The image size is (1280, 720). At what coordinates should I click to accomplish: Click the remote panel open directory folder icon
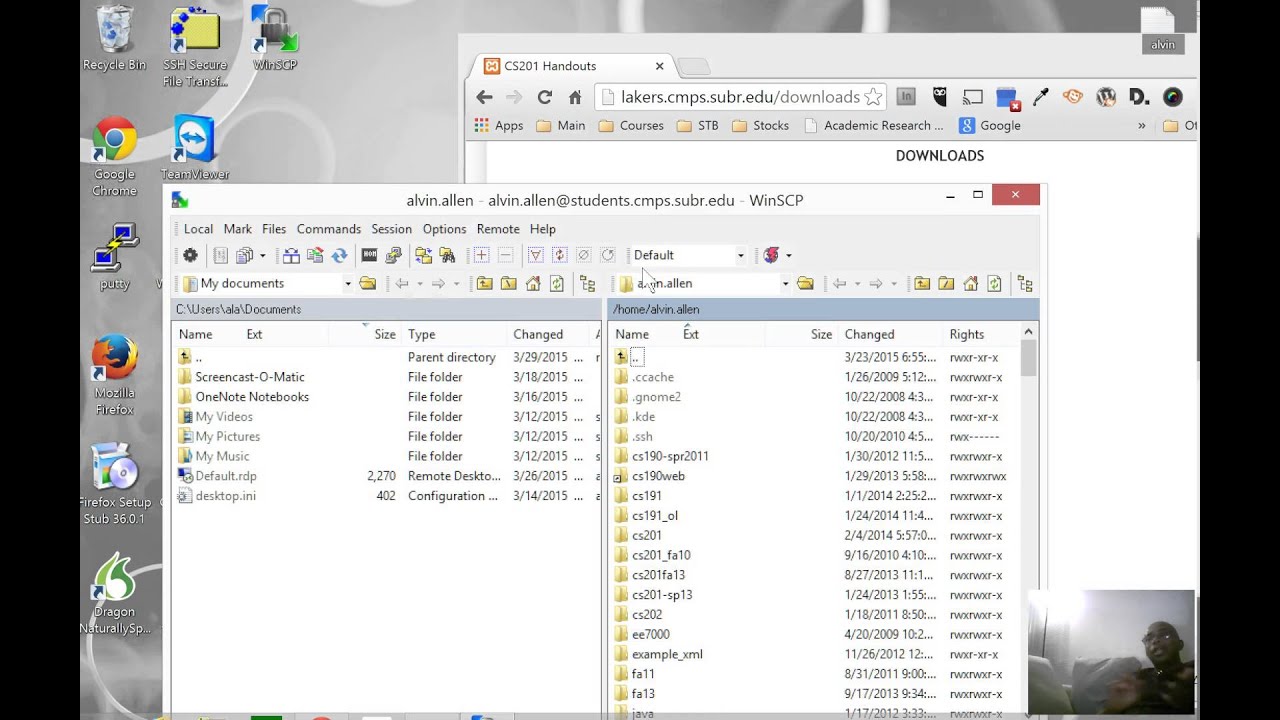click(805, 284)
